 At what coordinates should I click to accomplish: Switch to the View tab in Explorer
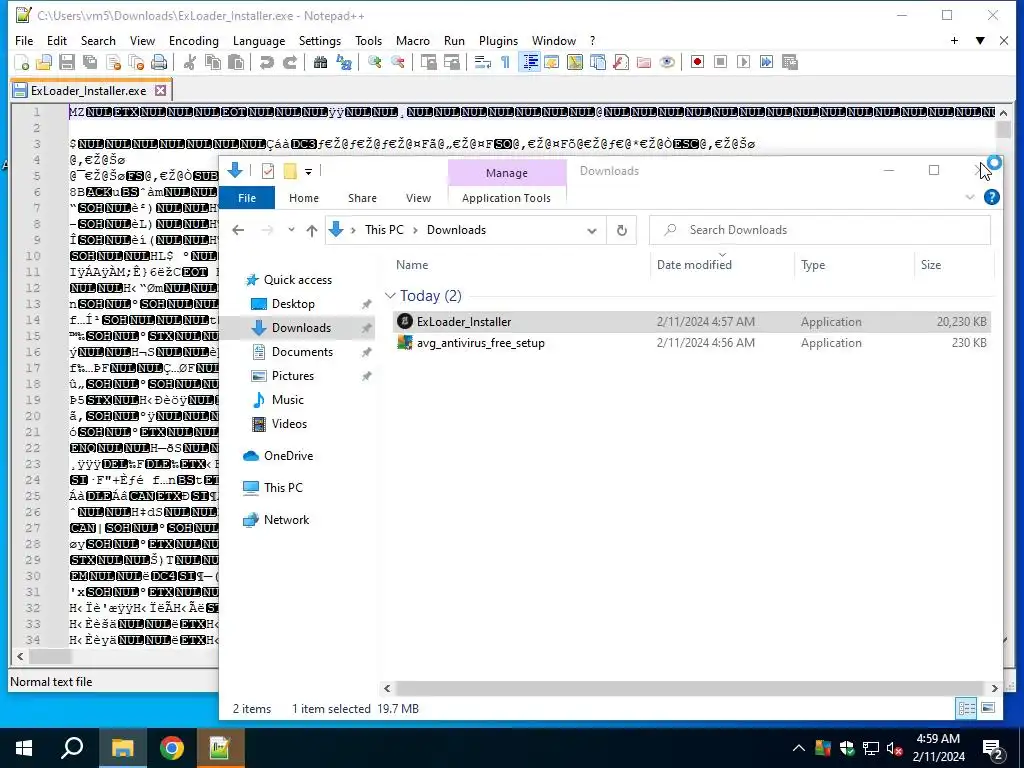coord(418,198)
